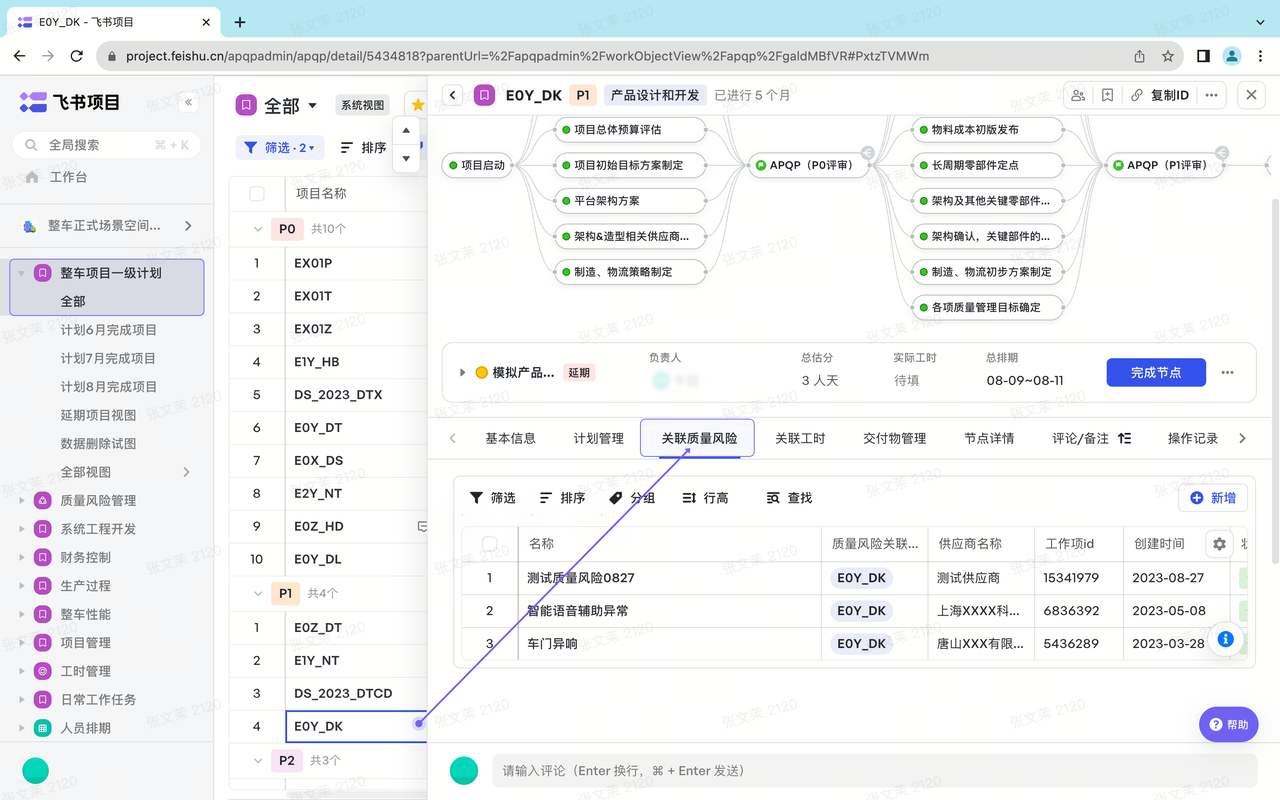Click the blue info floating icon

click(x=1225, y=639)
